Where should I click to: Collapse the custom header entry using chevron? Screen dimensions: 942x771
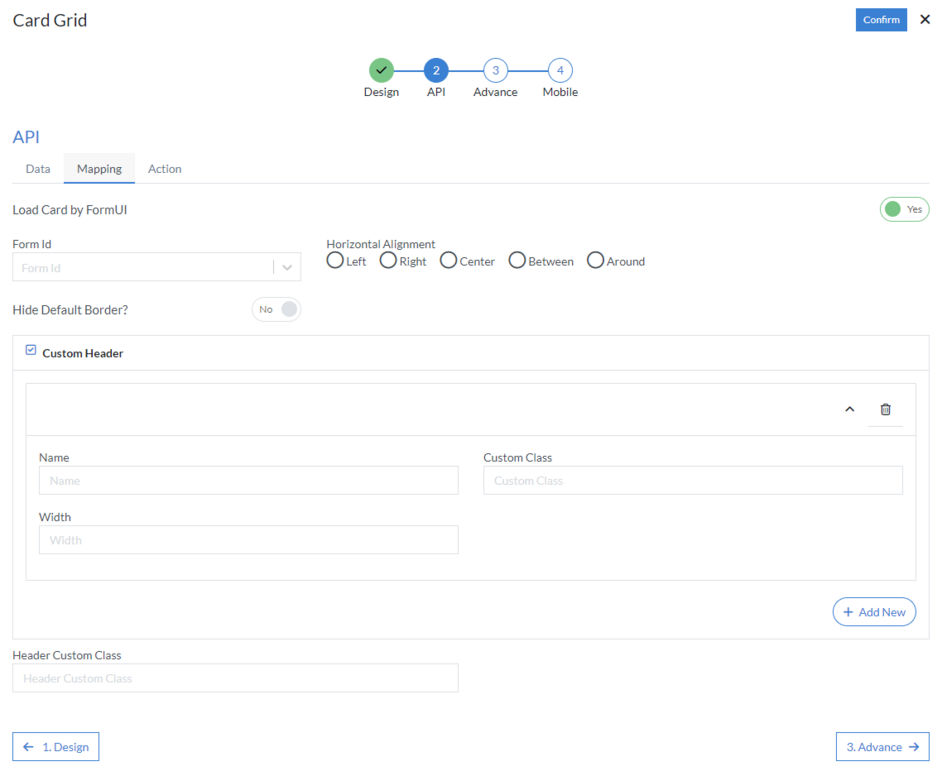point(850,409)
